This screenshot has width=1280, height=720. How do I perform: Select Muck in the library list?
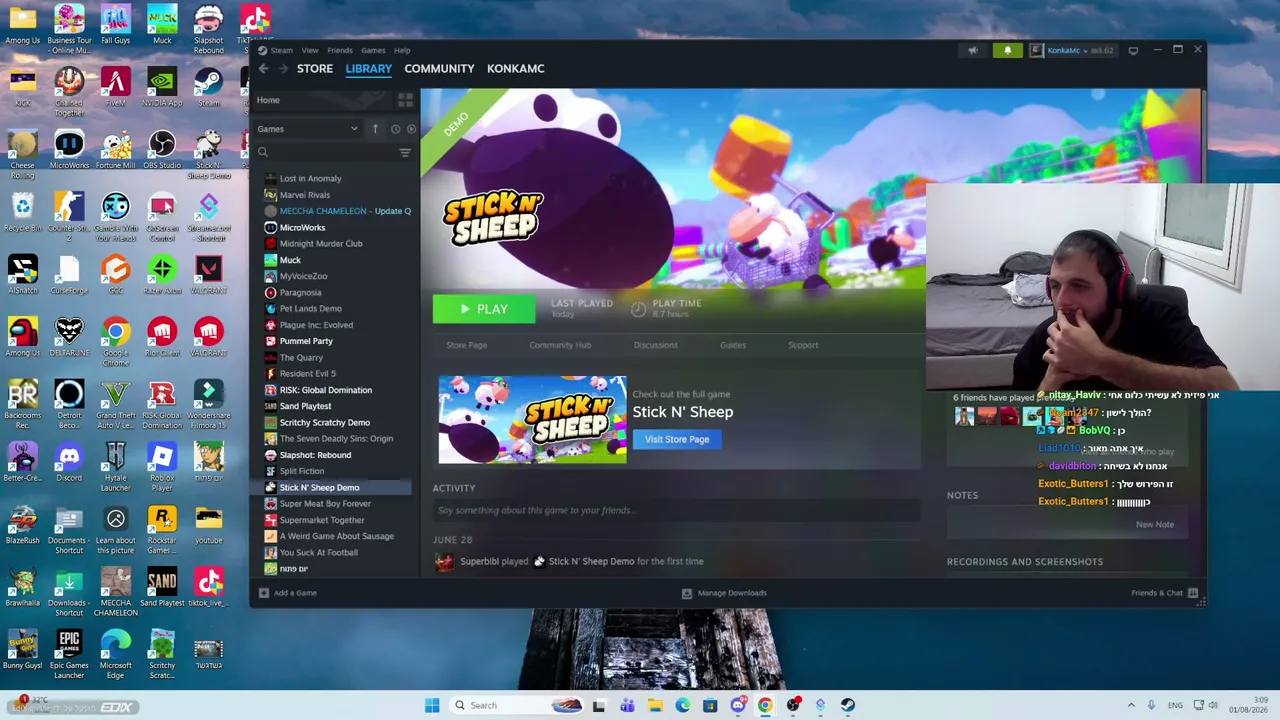click(x=289, y=260)
